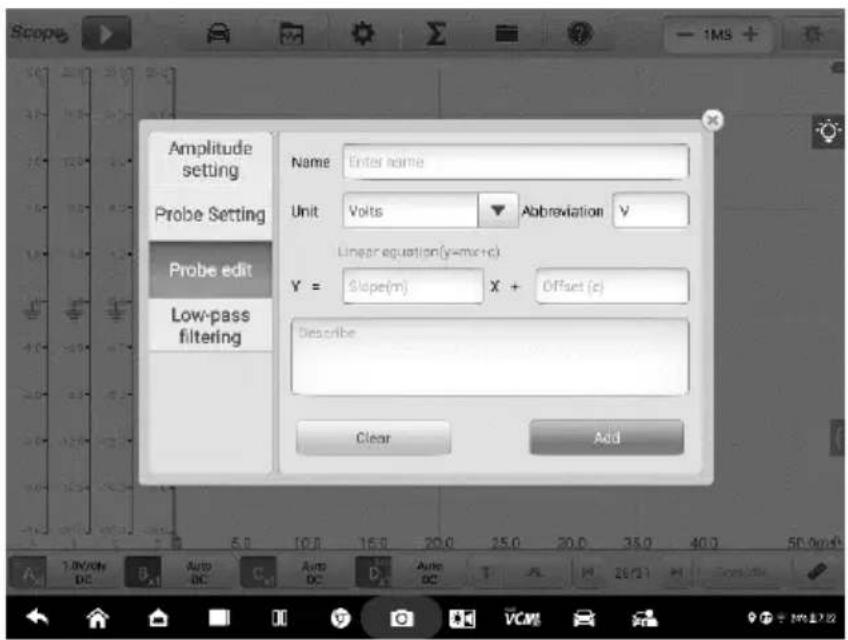Screen dimensions: 848x640
Task: Tap the Android back arrow
Action: (37, 617)
